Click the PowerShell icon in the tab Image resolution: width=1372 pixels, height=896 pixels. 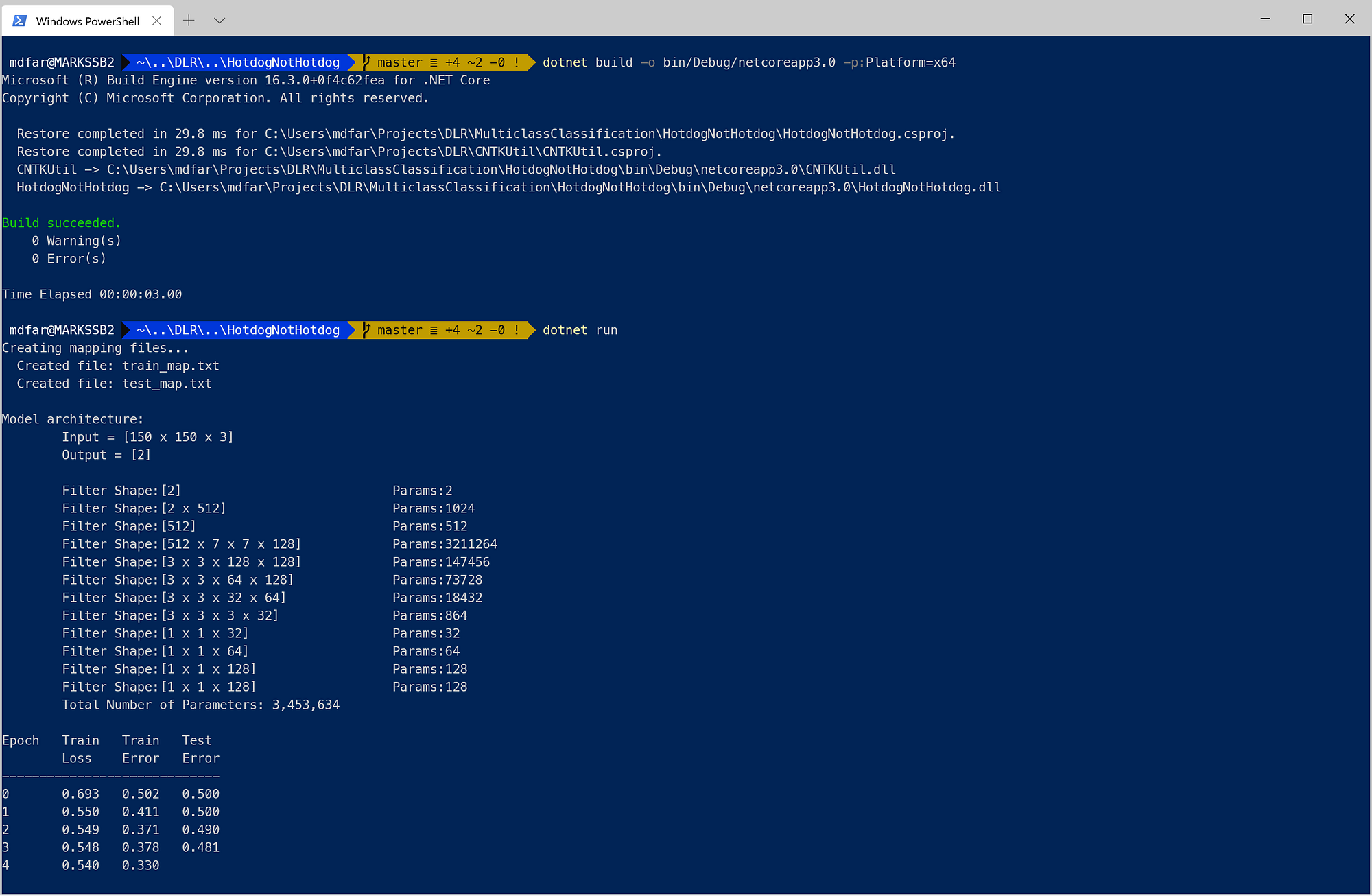20,21
